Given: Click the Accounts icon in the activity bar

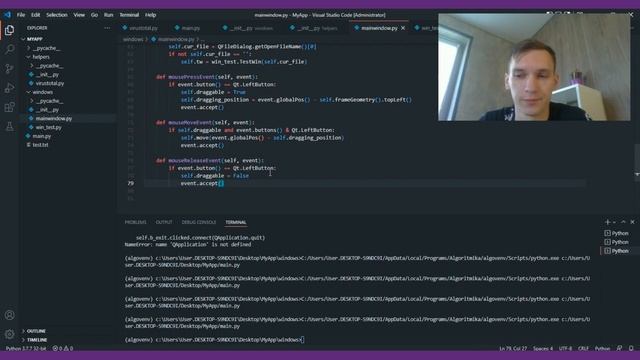Looking at the screenshot, I should [9, 315].
